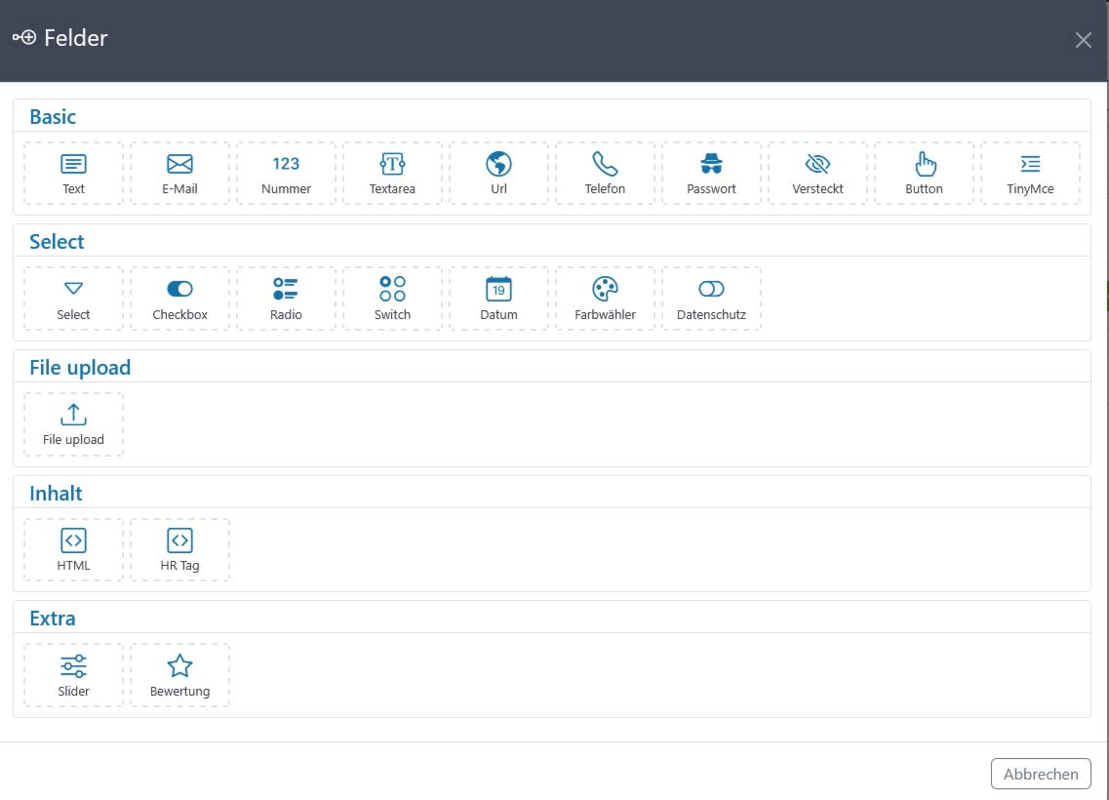Add the Bewertung rating field
Image resolution: width=1109 pixels, height=800 pixels.
(x=180, y=675)
